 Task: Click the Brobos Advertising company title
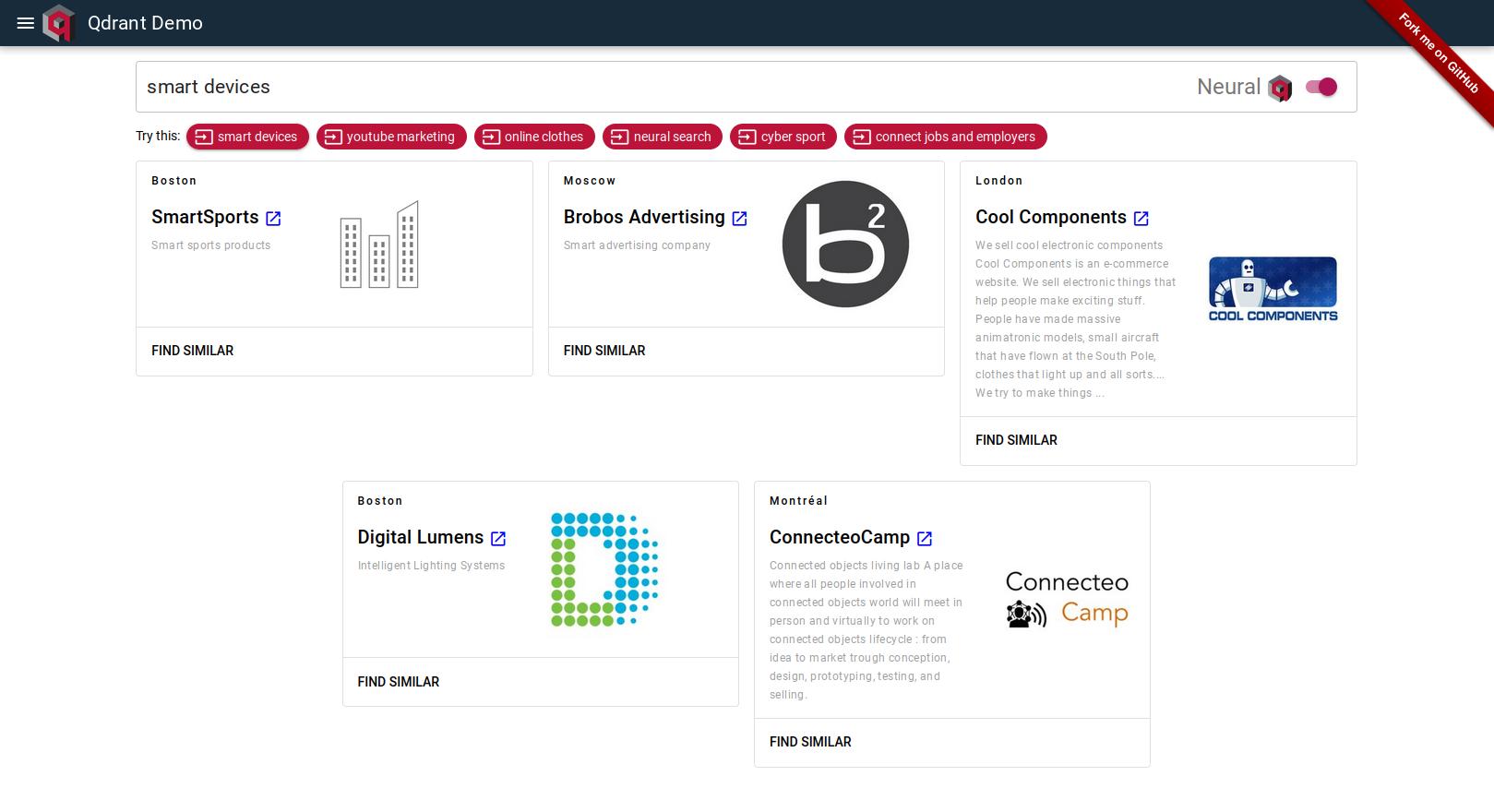(x=644, y=217)
